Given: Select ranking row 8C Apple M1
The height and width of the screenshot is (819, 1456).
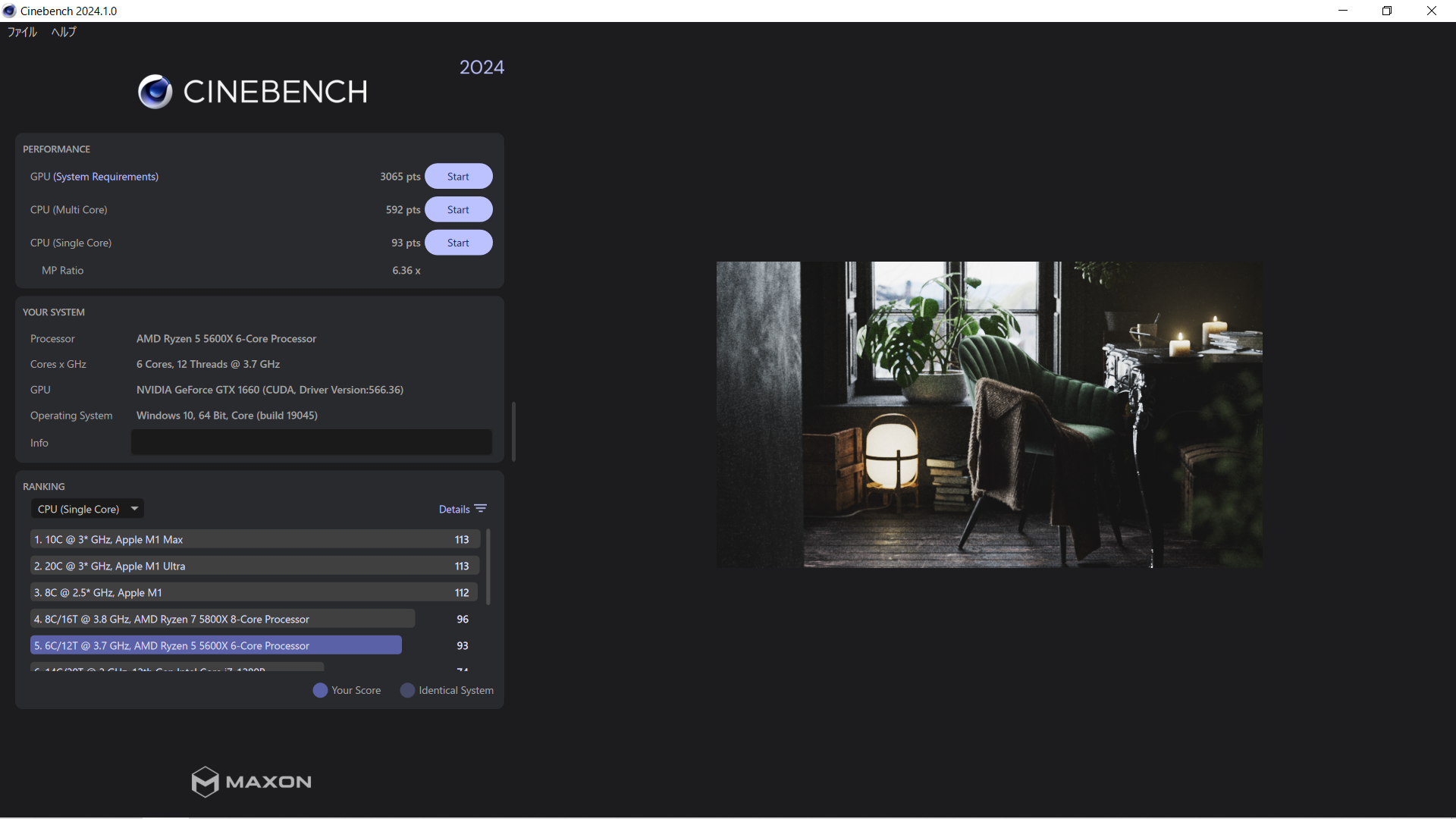Looking at the screenshot, I should pos(255,592).
